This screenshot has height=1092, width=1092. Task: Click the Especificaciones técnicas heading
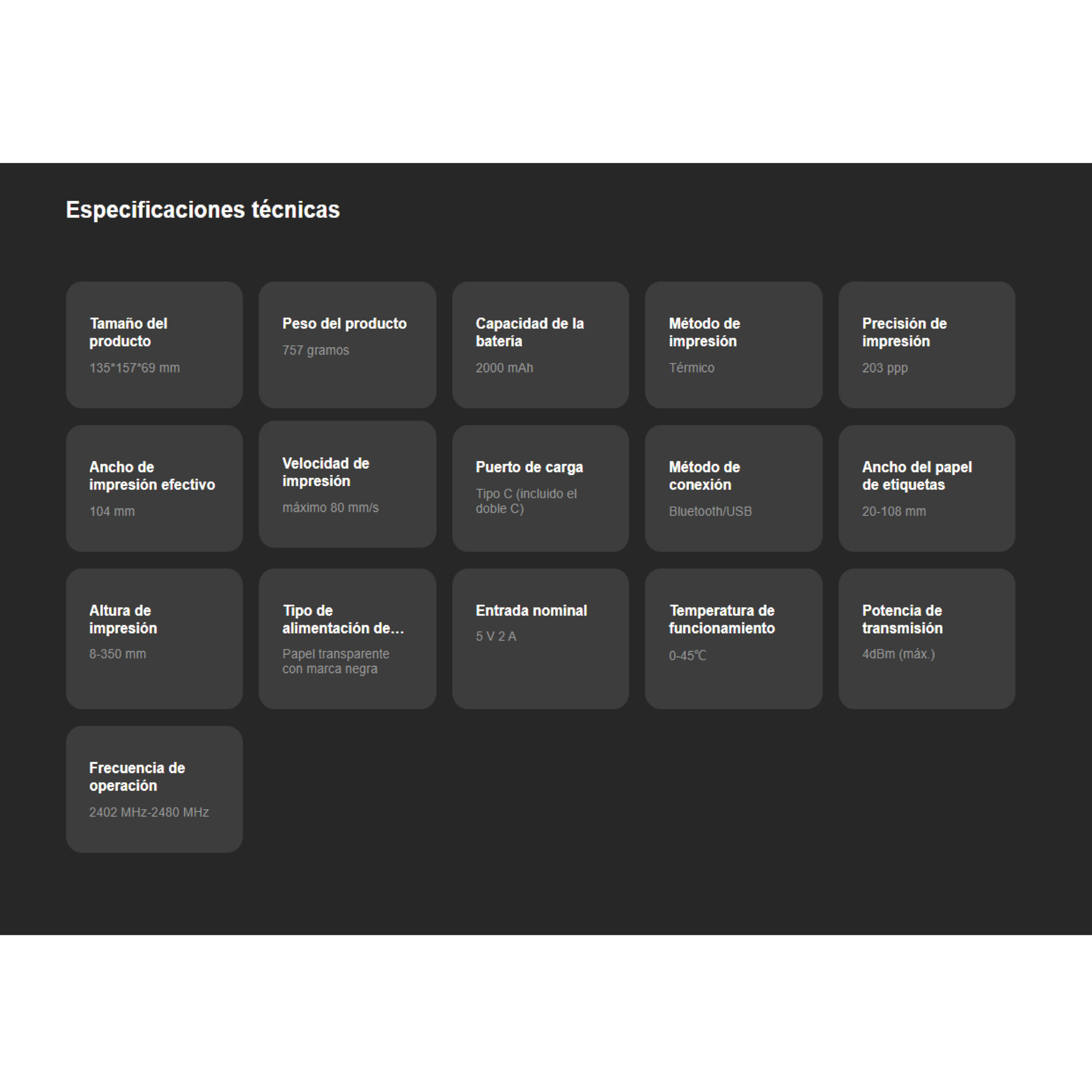coord(202,210)
